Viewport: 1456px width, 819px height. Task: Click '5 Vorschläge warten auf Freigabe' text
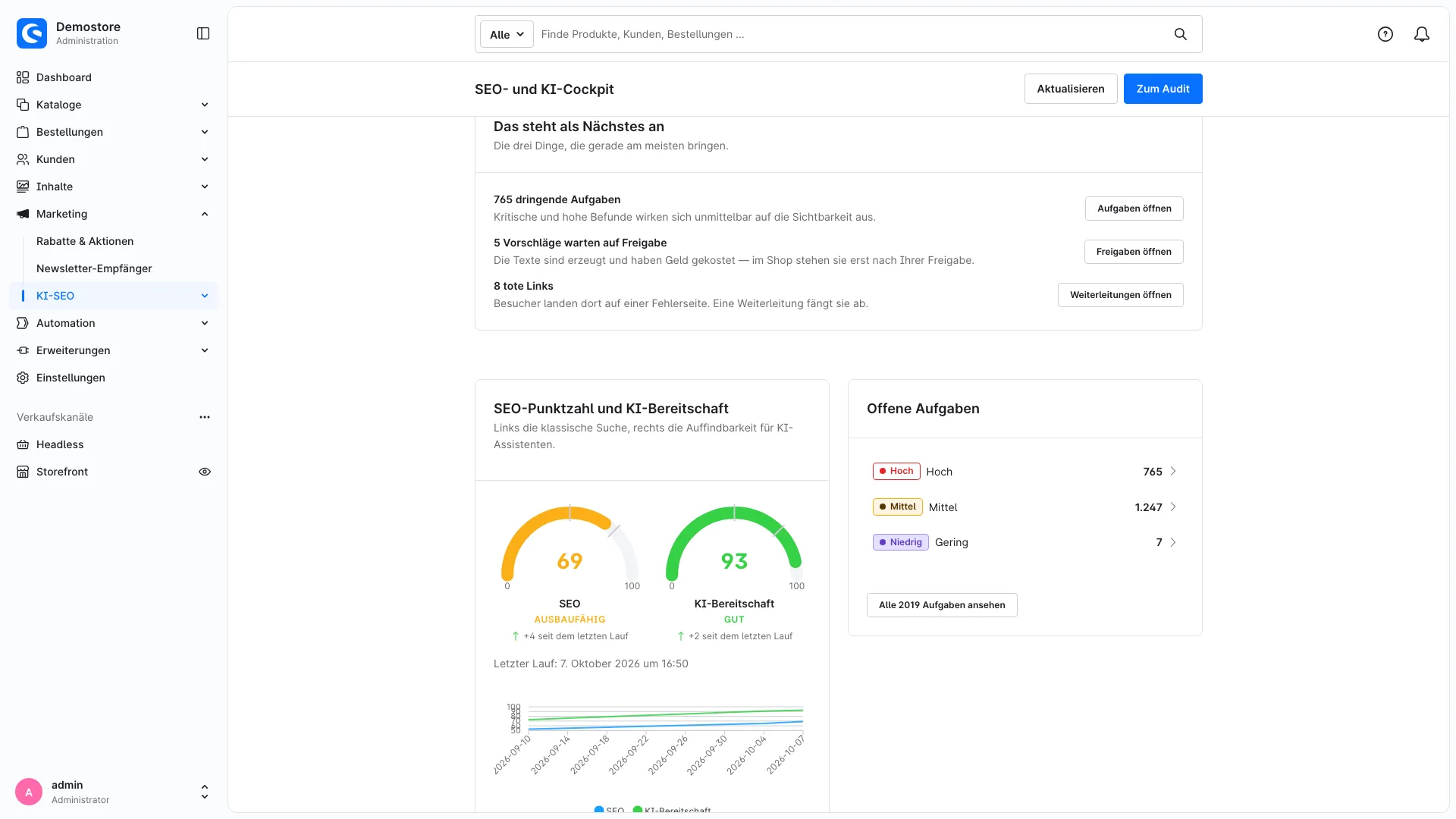pos(580,243)
